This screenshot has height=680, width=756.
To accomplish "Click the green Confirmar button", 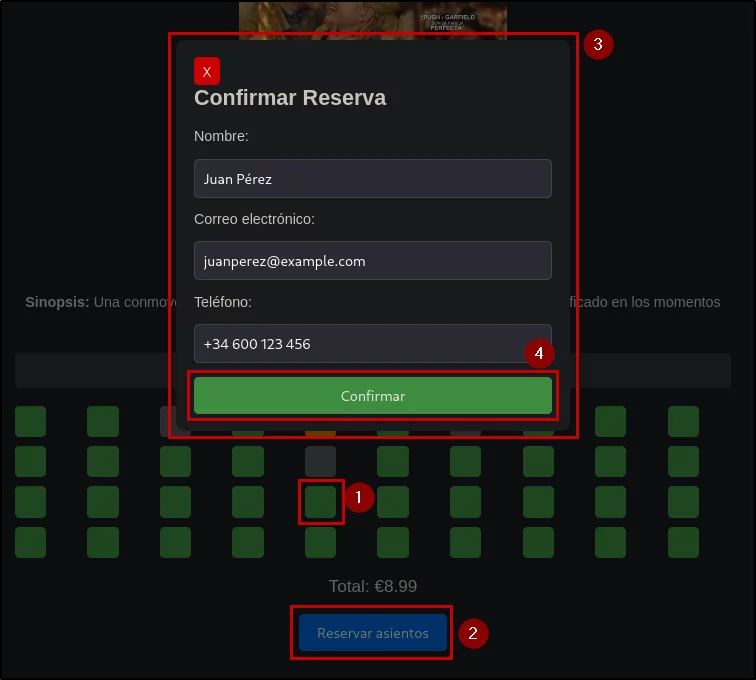I will pos(373,395).
